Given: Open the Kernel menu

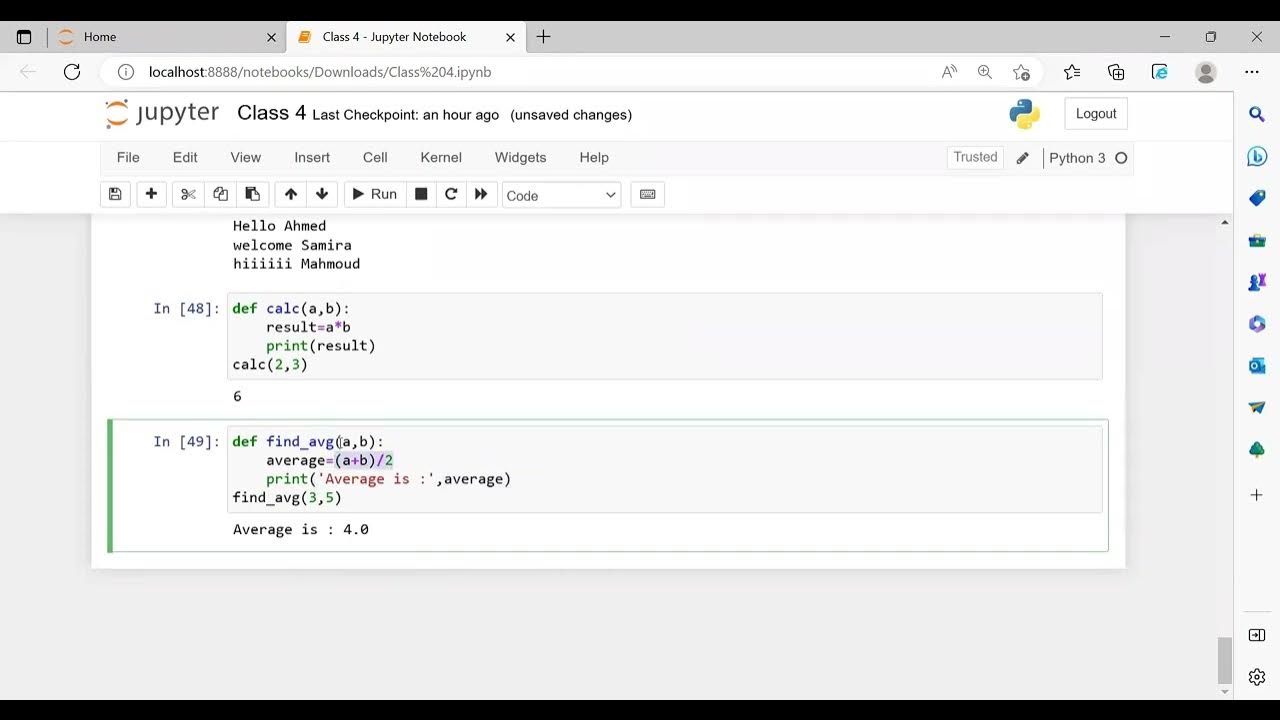Looking at the screenshot, I should click(441, 157).
